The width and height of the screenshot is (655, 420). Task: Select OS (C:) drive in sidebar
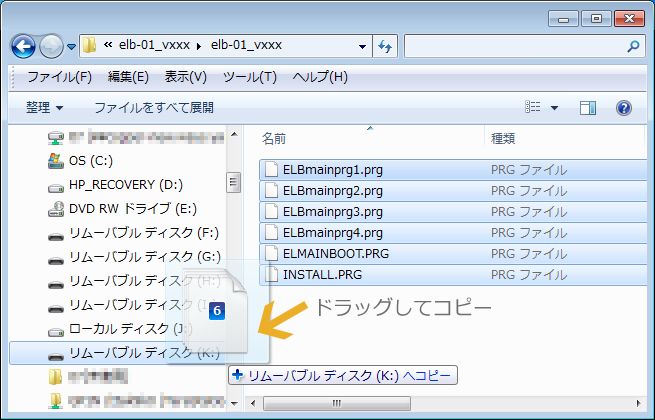pos(88,160)
